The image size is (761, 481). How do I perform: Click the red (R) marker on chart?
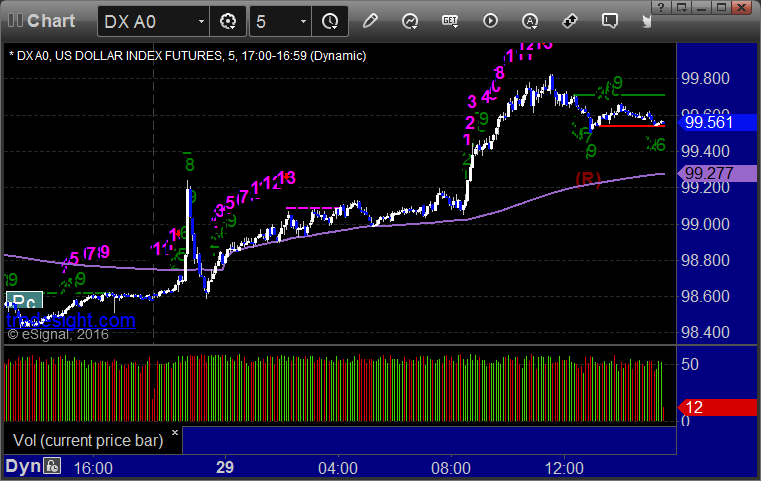point(588,180)
